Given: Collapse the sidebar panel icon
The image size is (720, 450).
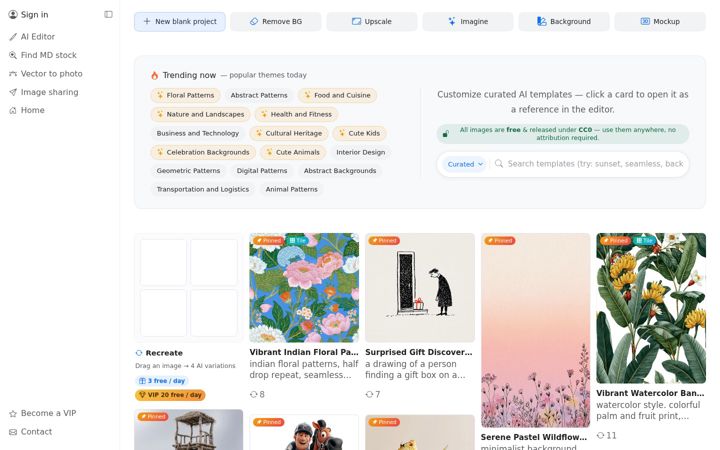Looking at the screenshot, I should pos(108,14).
